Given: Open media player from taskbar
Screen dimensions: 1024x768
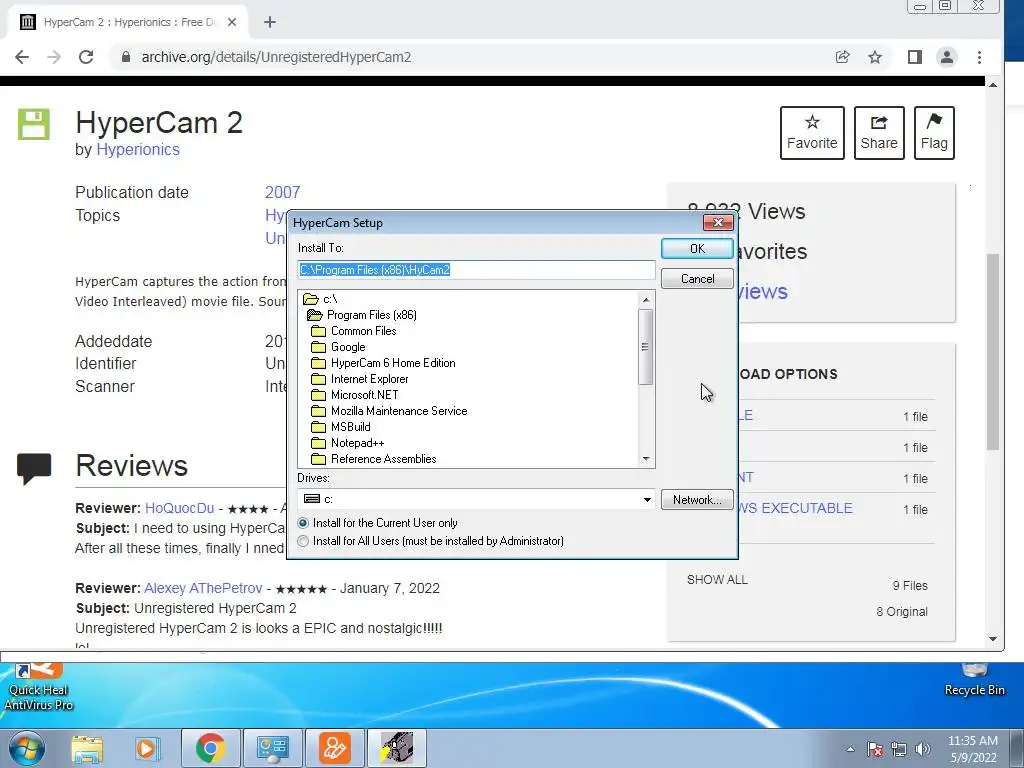Looking at the screenshot, I should 147,748.
